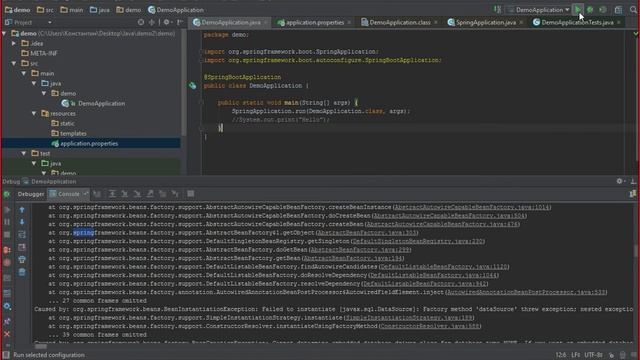Viewport: 640px width, 360px height.
Task: Click Rerun DemoApplication debug icon
Action: tap(7, 194)
